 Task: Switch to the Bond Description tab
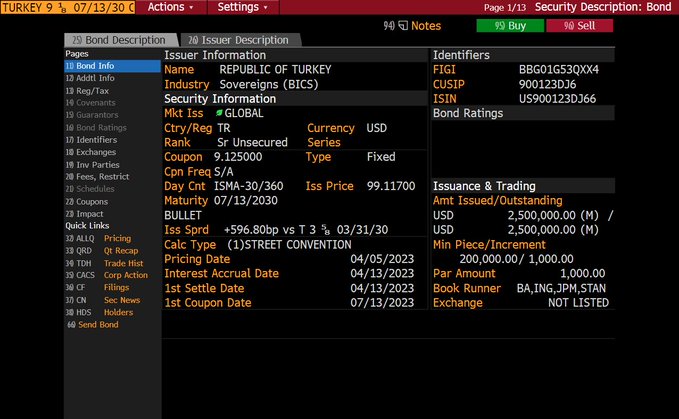pyautogui.click(x=120, y=40)
